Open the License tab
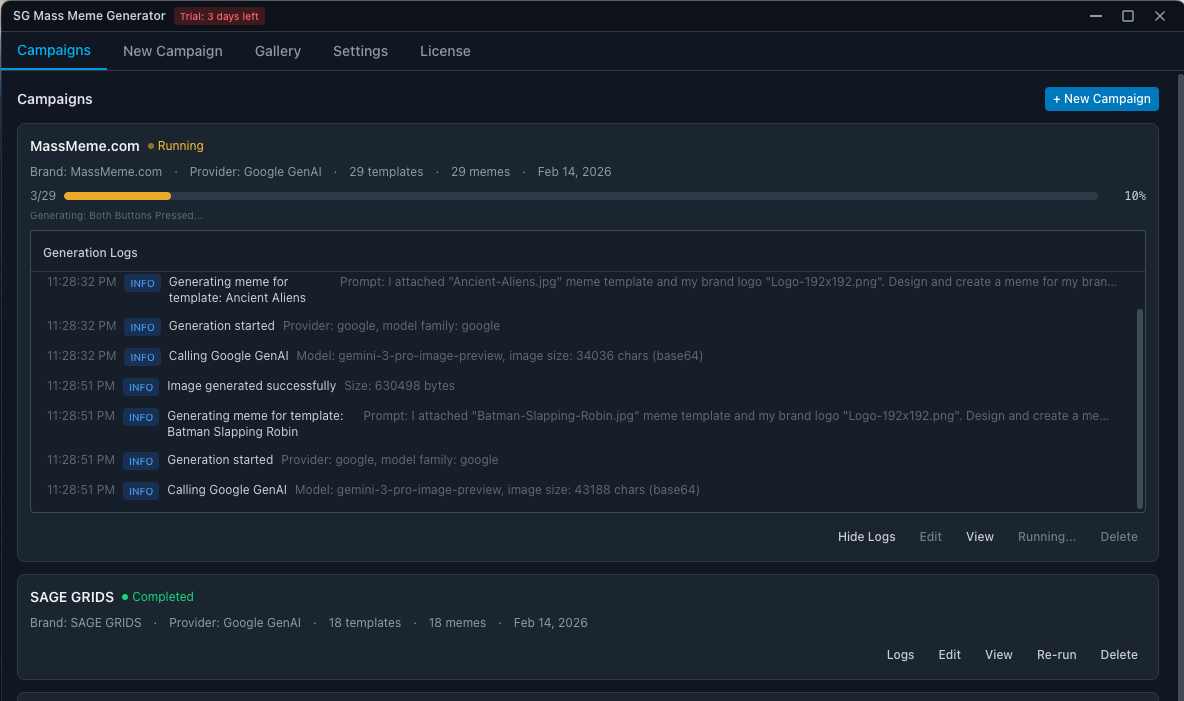The image size is (1184, 701). click(x=445, y=51)
